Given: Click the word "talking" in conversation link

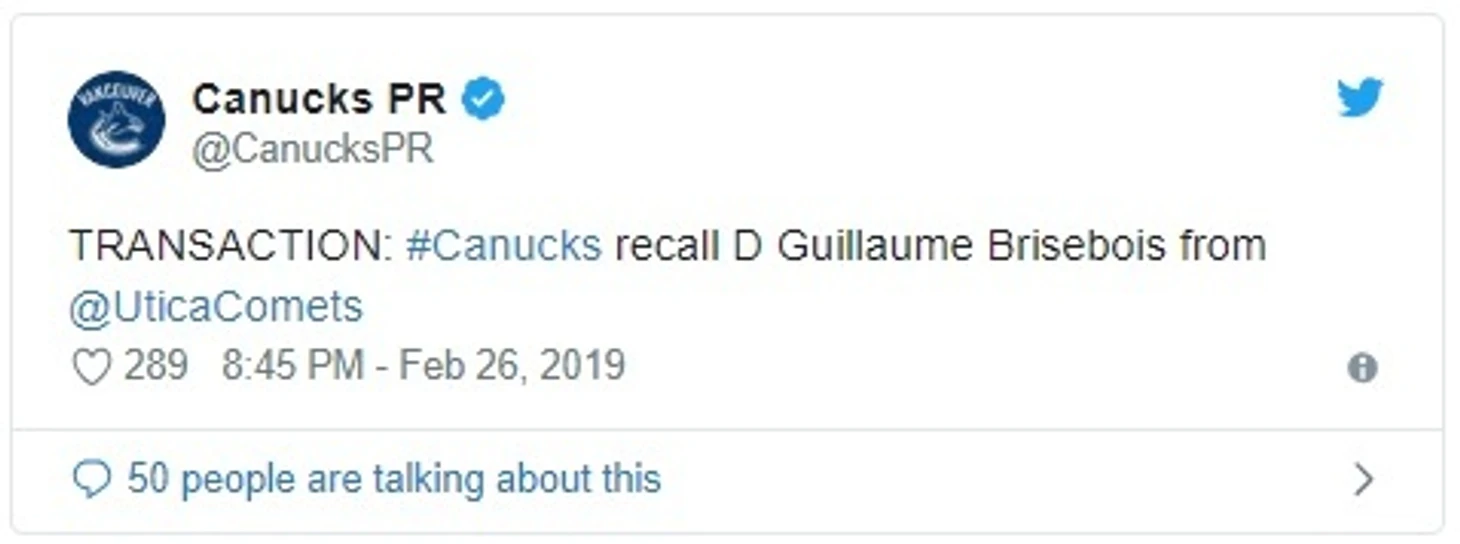Looking at the screenshot, I should click(x=430, y=479).
